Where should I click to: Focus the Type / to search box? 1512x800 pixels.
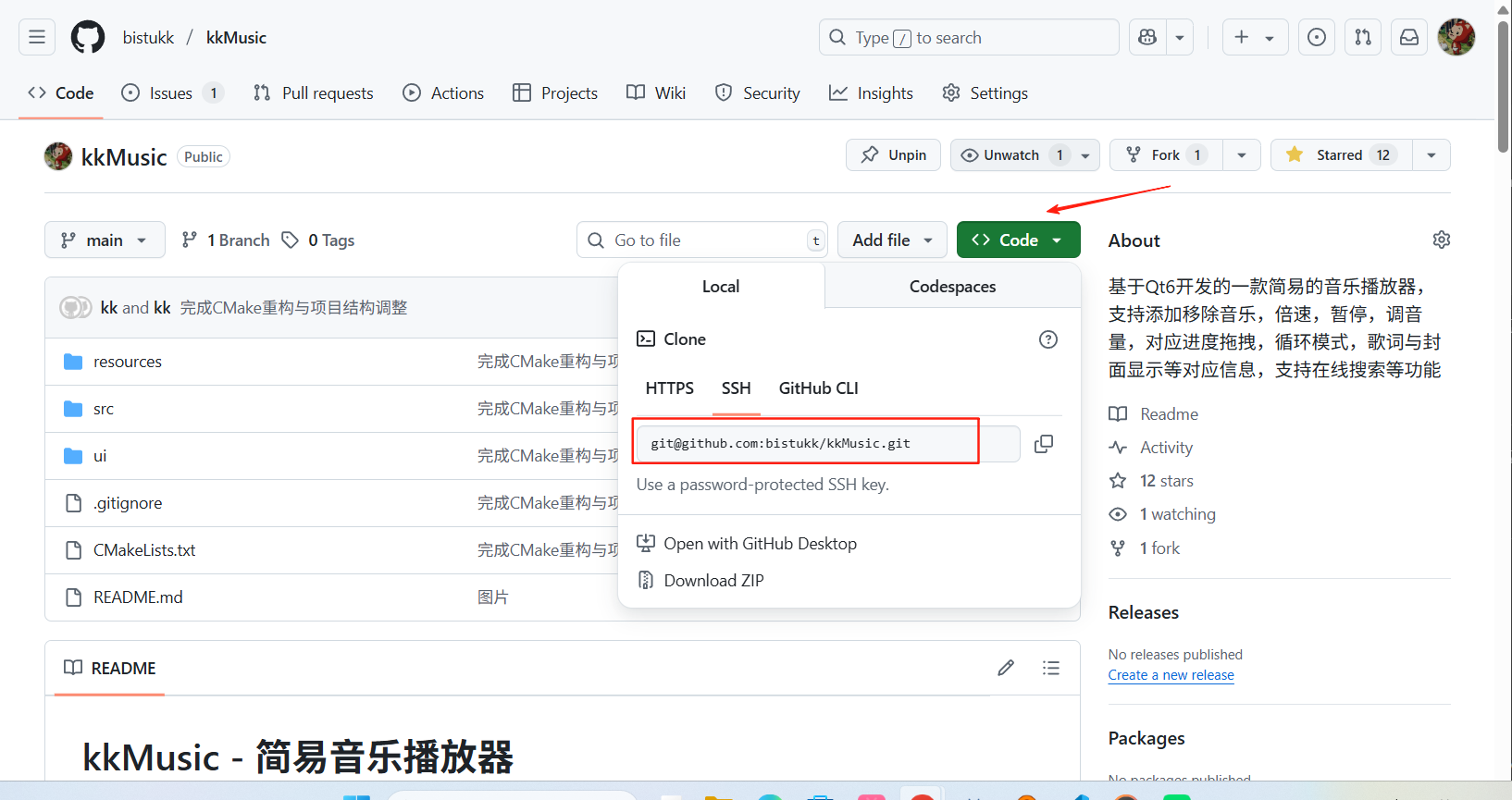pyautogui.click(x=969, y=37)
